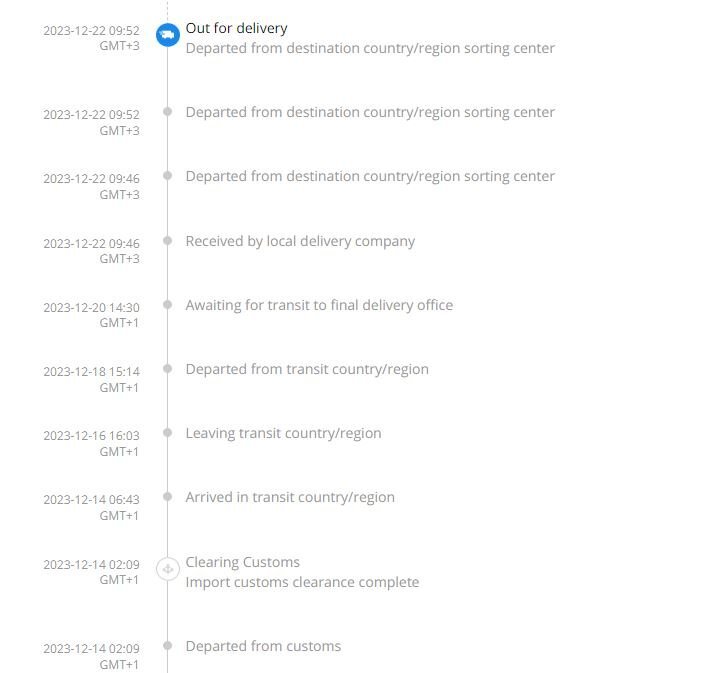Click 'Received by local delivery company' entry
This screenshot has width=722, height=673.
[x=300, y=241]
